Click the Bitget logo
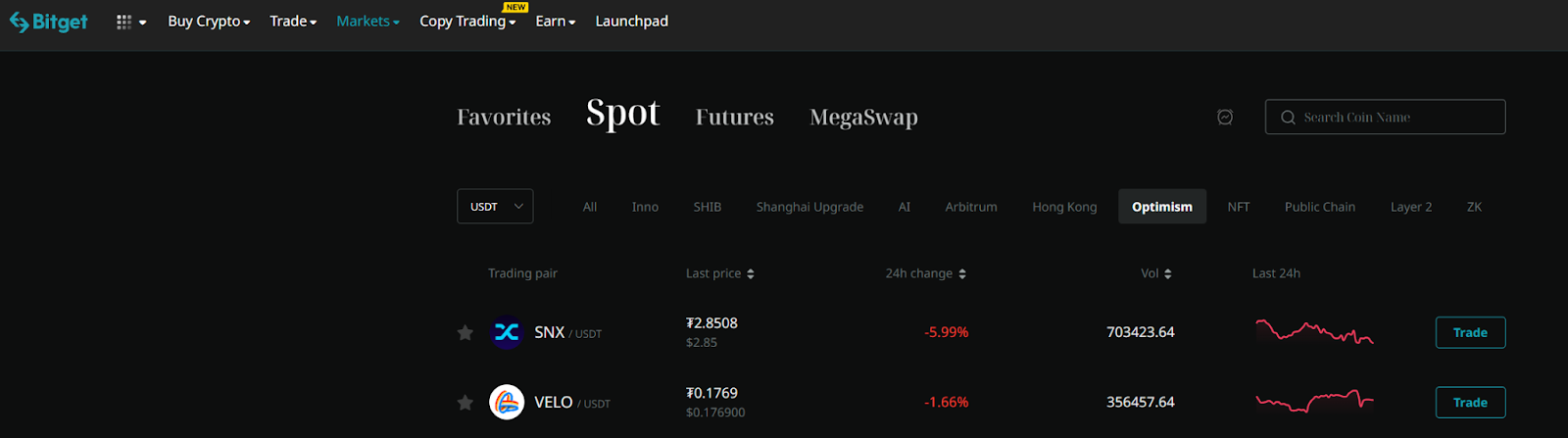Viewport: 1568px width, 438px height. (49, 22)
